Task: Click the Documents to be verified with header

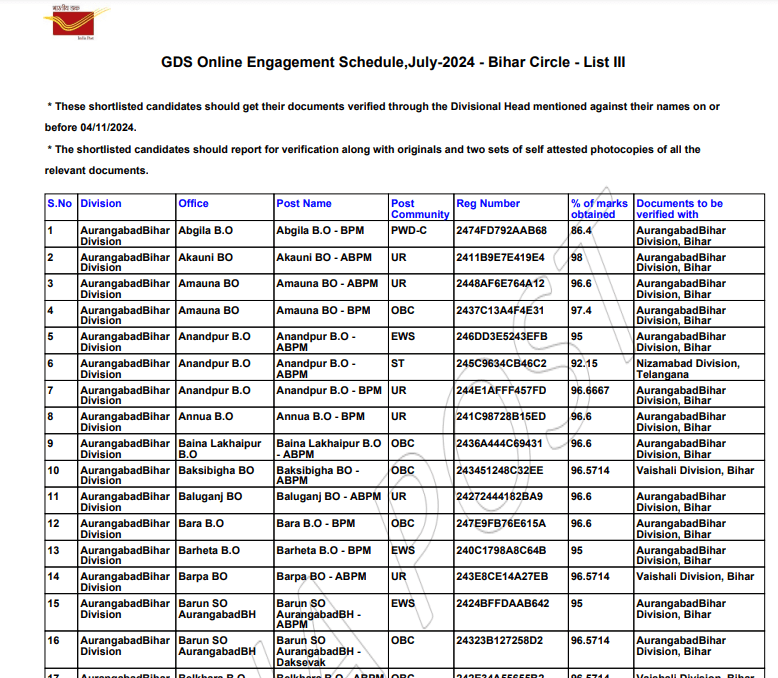Action: (x=679, y=209)
